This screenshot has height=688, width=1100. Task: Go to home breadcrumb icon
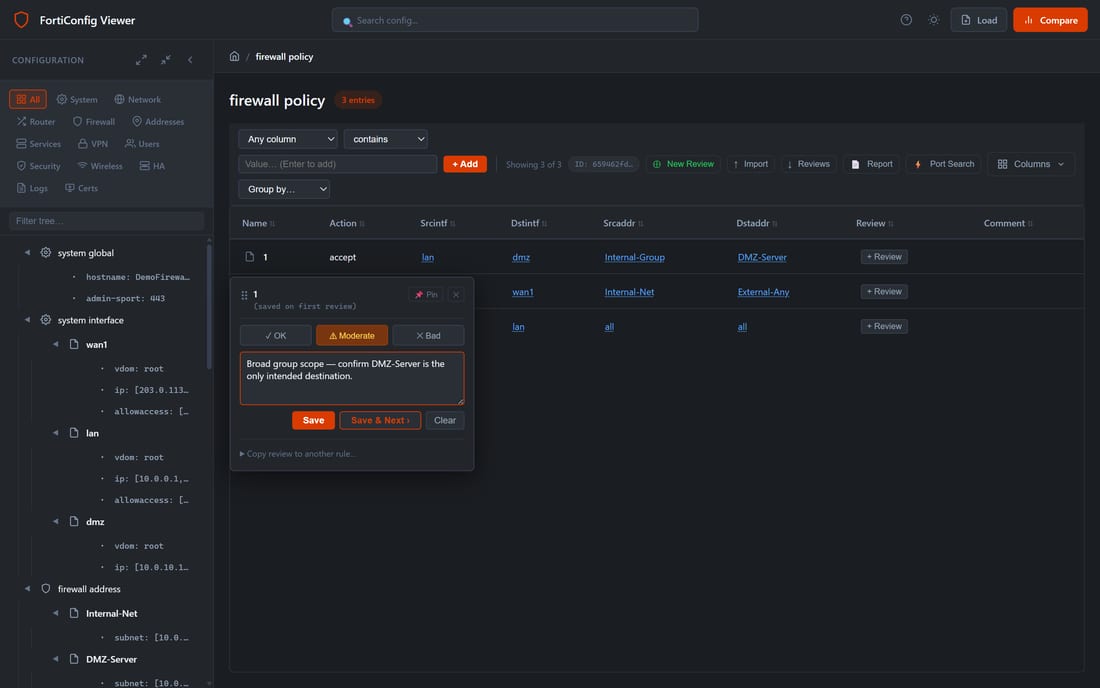tap(234, 56)
